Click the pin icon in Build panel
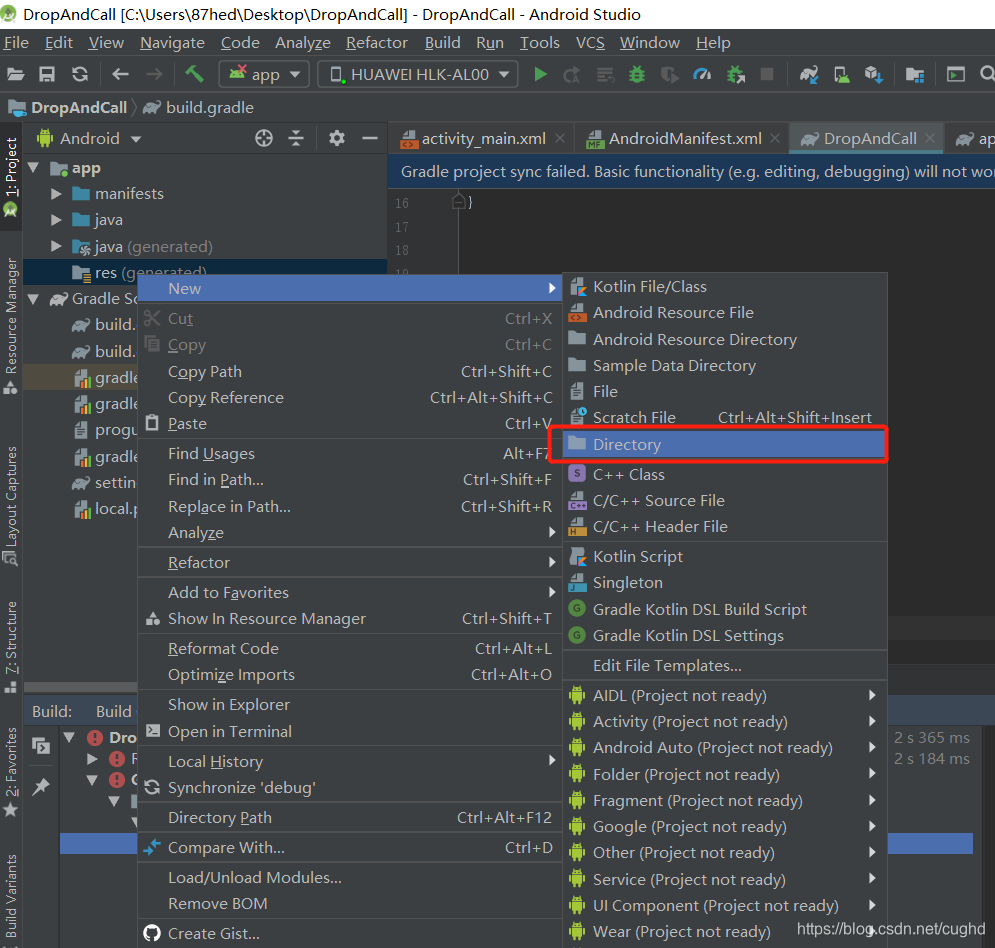The height and width of the screenshot is (948, 995). click(x=41, y=787)
